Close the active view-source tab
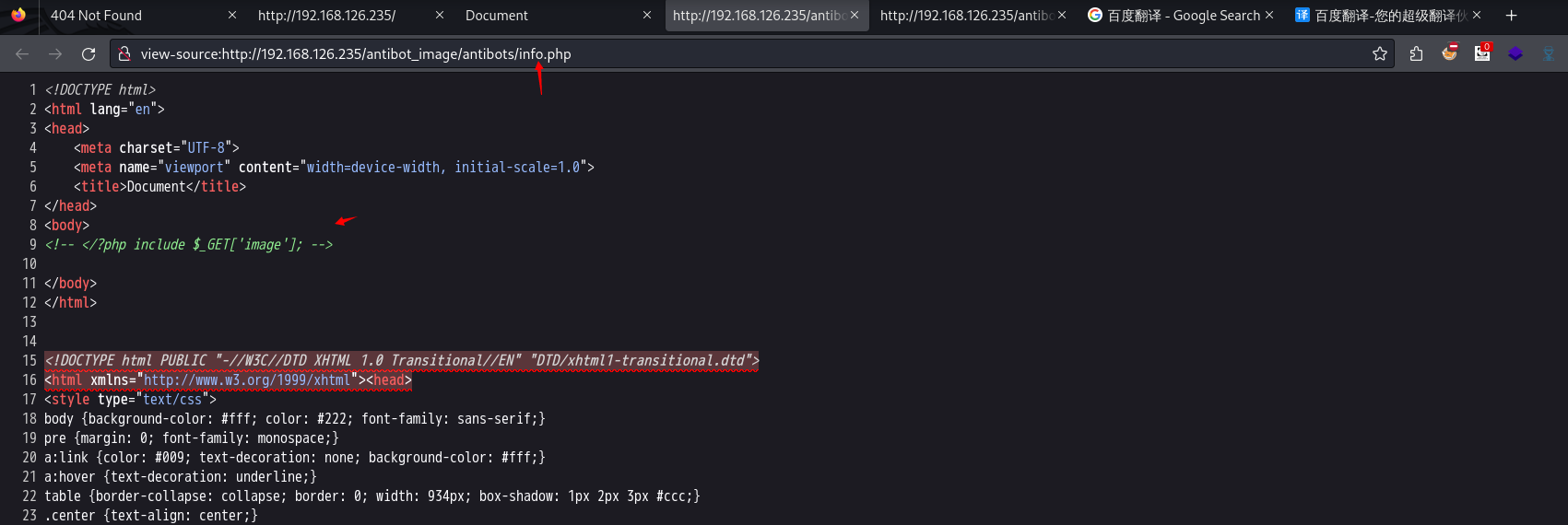 855,16
